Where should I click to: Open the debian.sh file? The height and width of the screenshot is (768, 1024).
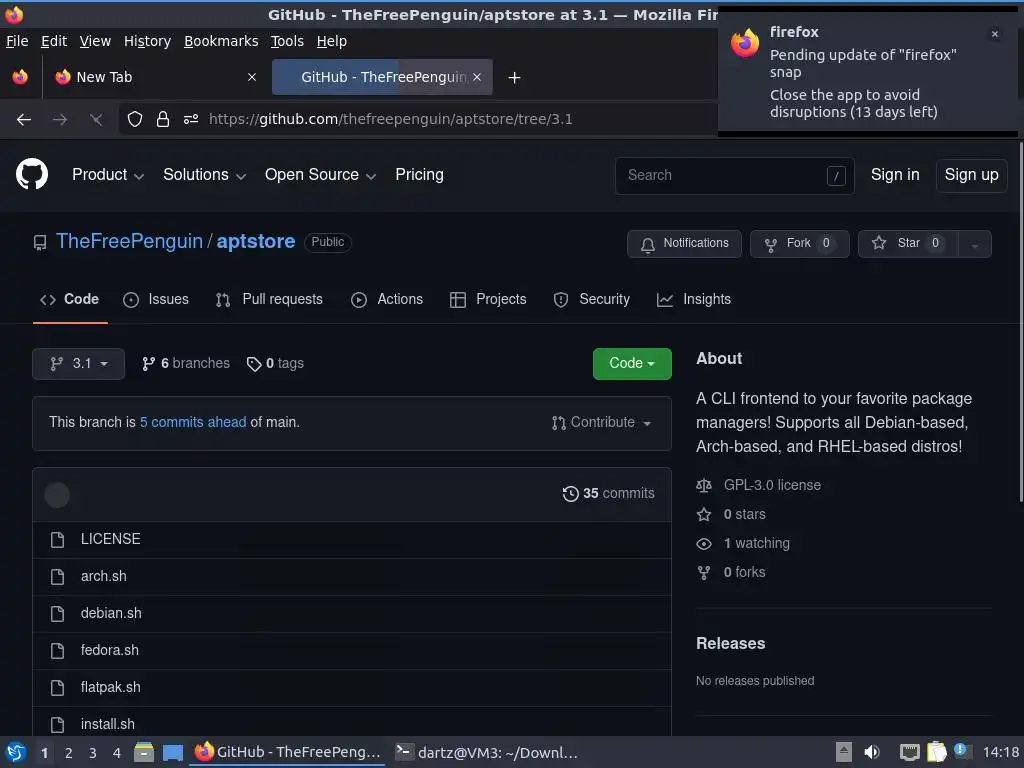click(x=111, y=613)
